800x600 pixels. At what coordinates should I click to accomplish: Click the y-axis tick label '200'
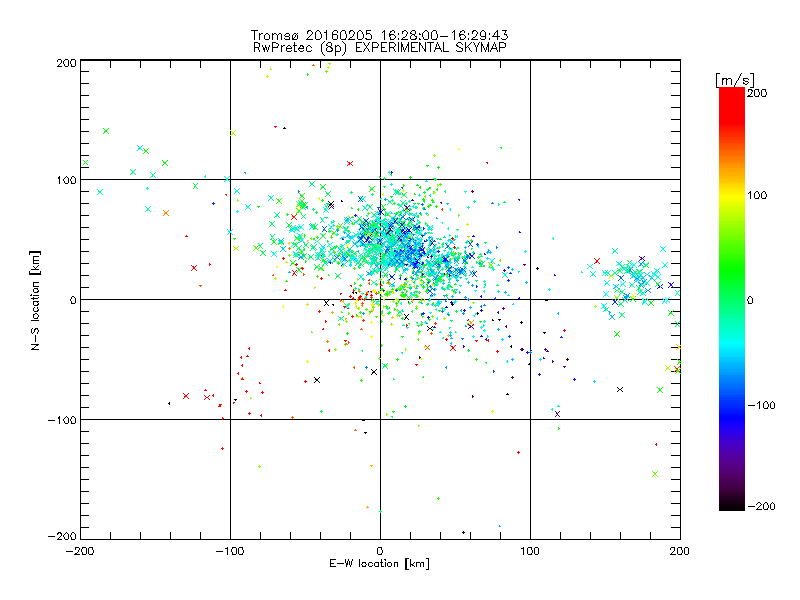pos(66,63)
